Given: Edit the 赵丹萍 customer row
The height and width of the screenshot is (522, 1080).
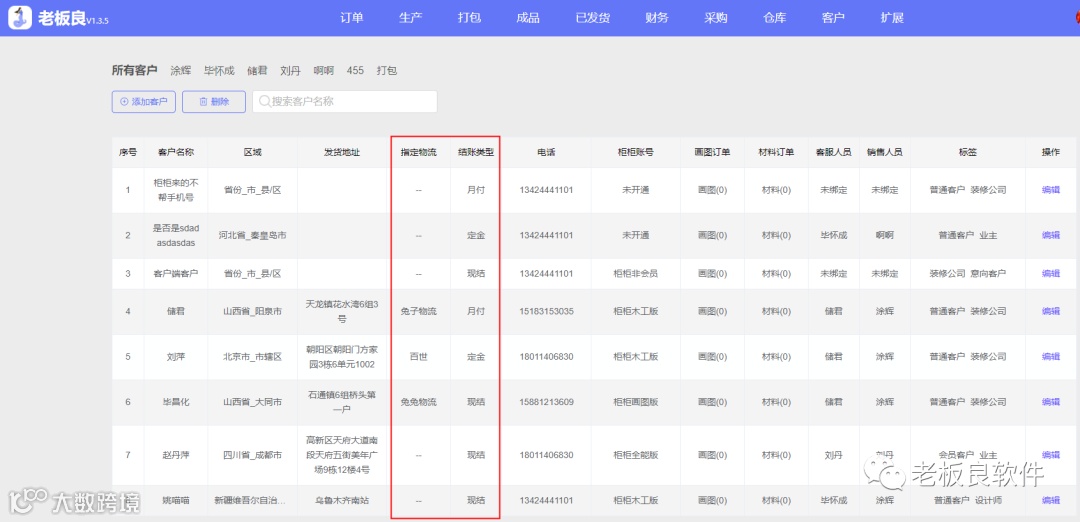Looking at the screenshot, I should click(x=1050, y=455).
